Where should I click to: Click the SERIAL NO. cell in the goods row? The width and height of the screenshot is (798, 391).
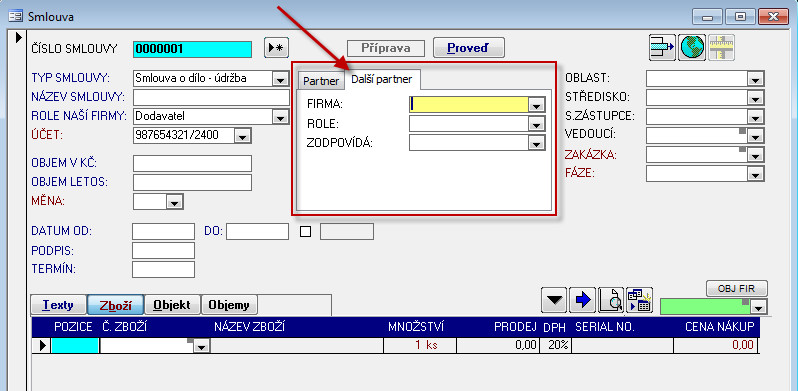pos(622,346)
